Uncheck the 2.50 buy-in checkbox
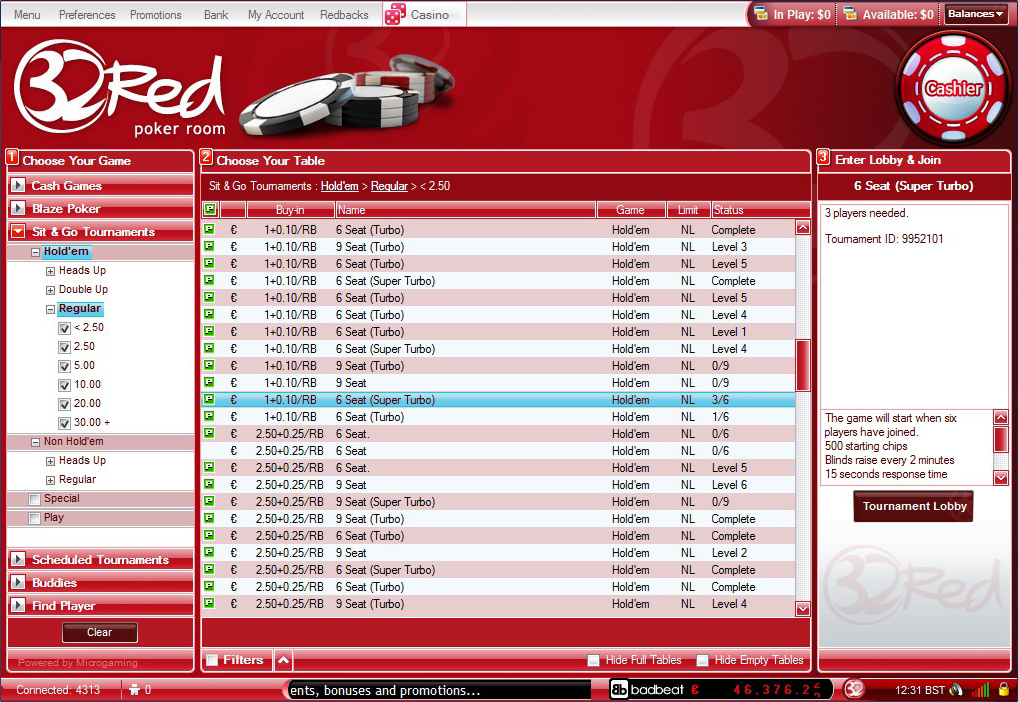Viewport: 1018px width, 702px height. (x=64, y=347)
